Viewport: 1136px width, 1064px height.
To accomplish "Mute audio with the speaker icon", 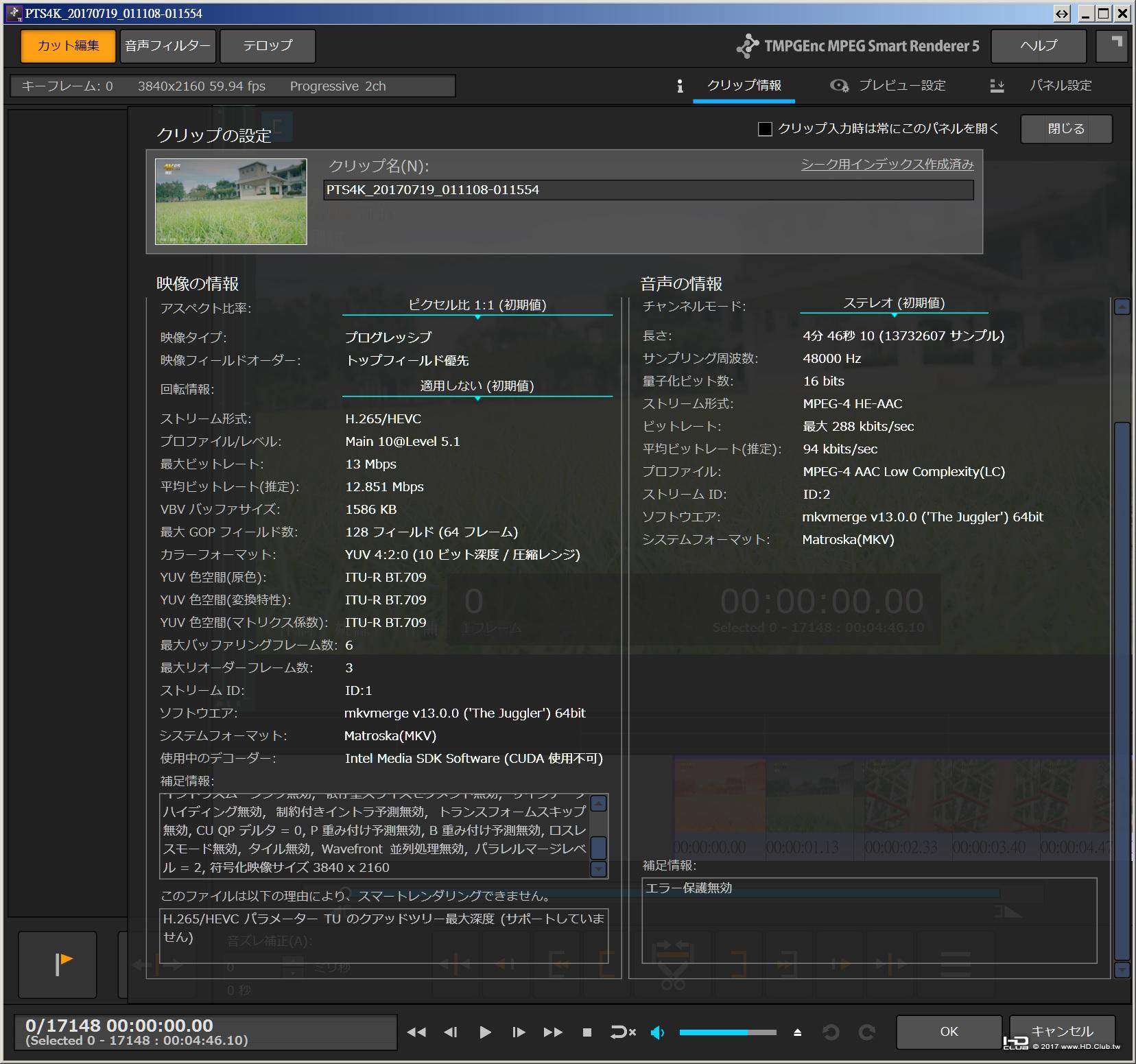I will [657, 1032].
